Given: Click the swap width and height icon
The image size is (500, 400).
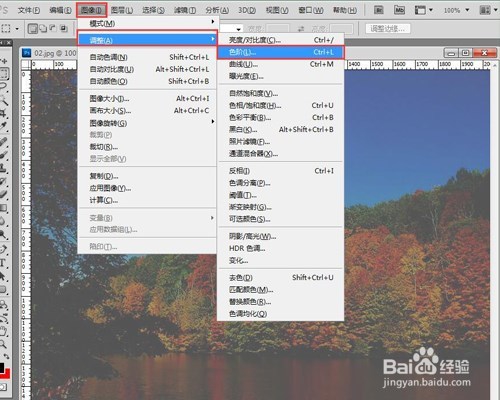Looking at the screenshot, I should pos(301,29).
